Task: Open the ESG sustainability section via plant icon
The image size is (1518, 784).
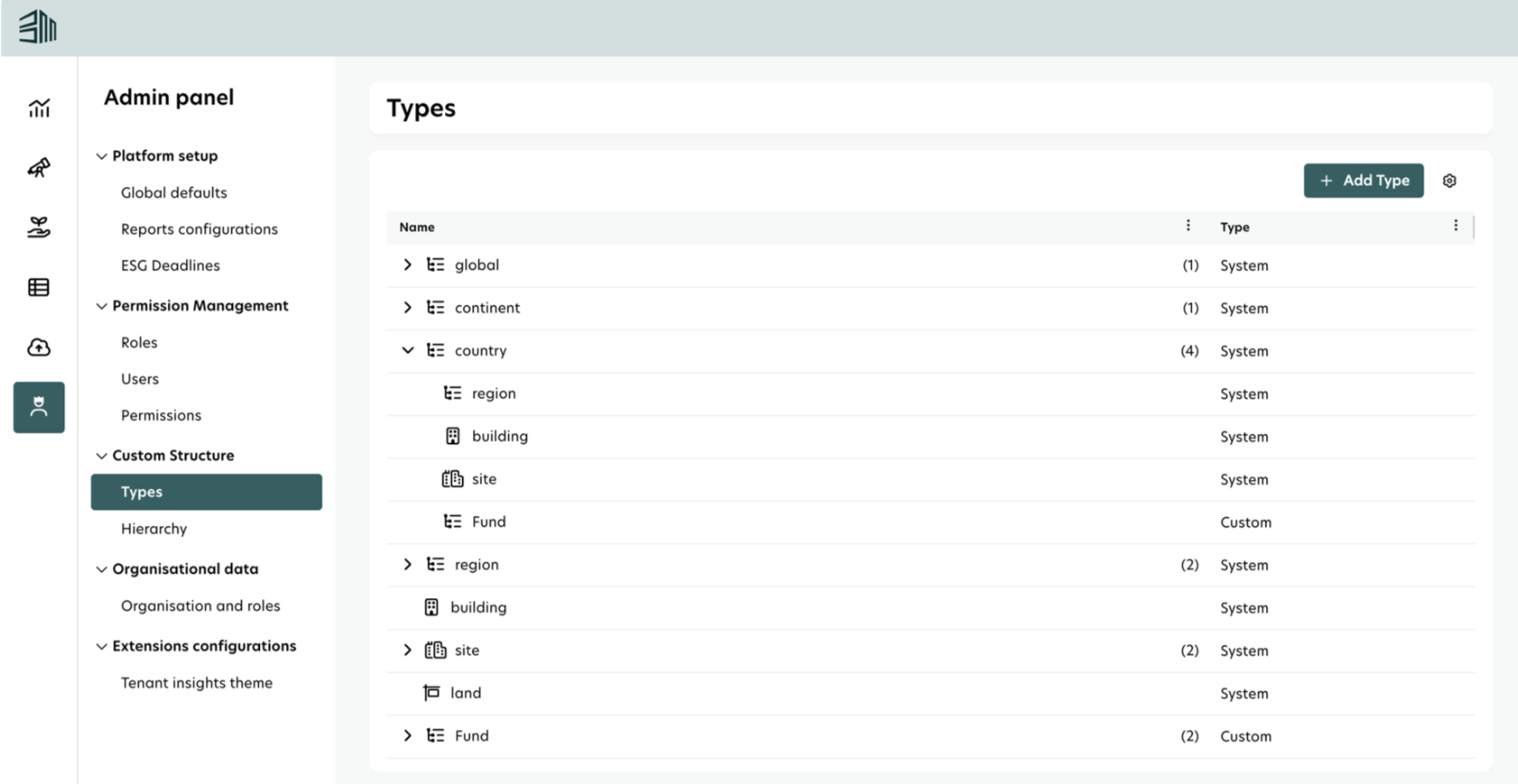Action: (x=38, y=228)
